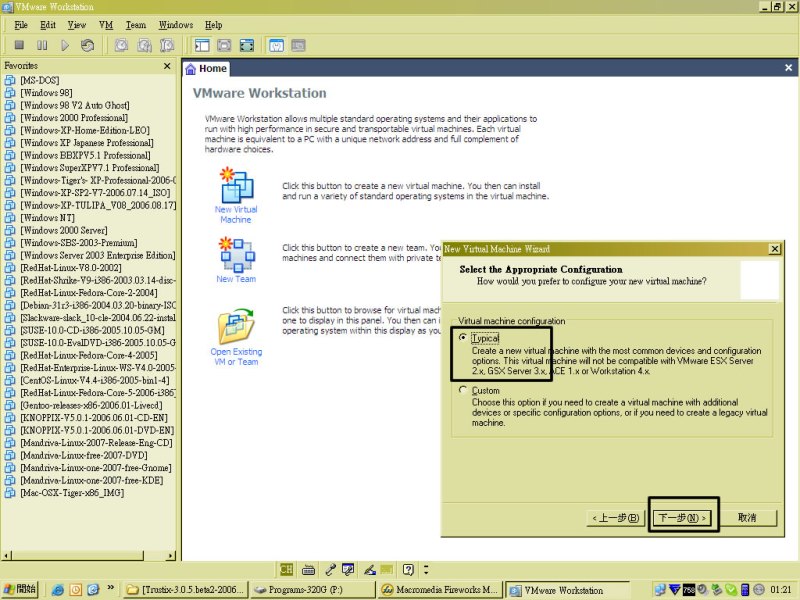Click the 開始 Start button
Screen dimensions: 800x600
(x=20, y=590)
